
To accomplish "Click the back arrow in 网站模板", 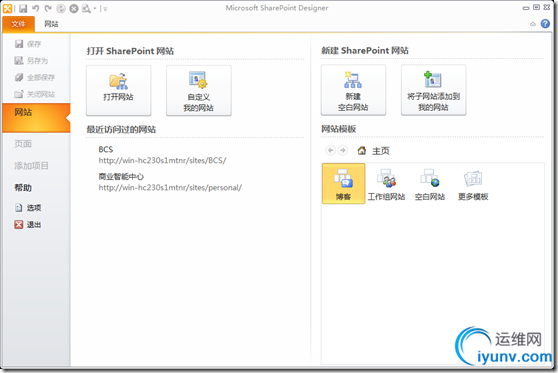I will coord(331,151).
